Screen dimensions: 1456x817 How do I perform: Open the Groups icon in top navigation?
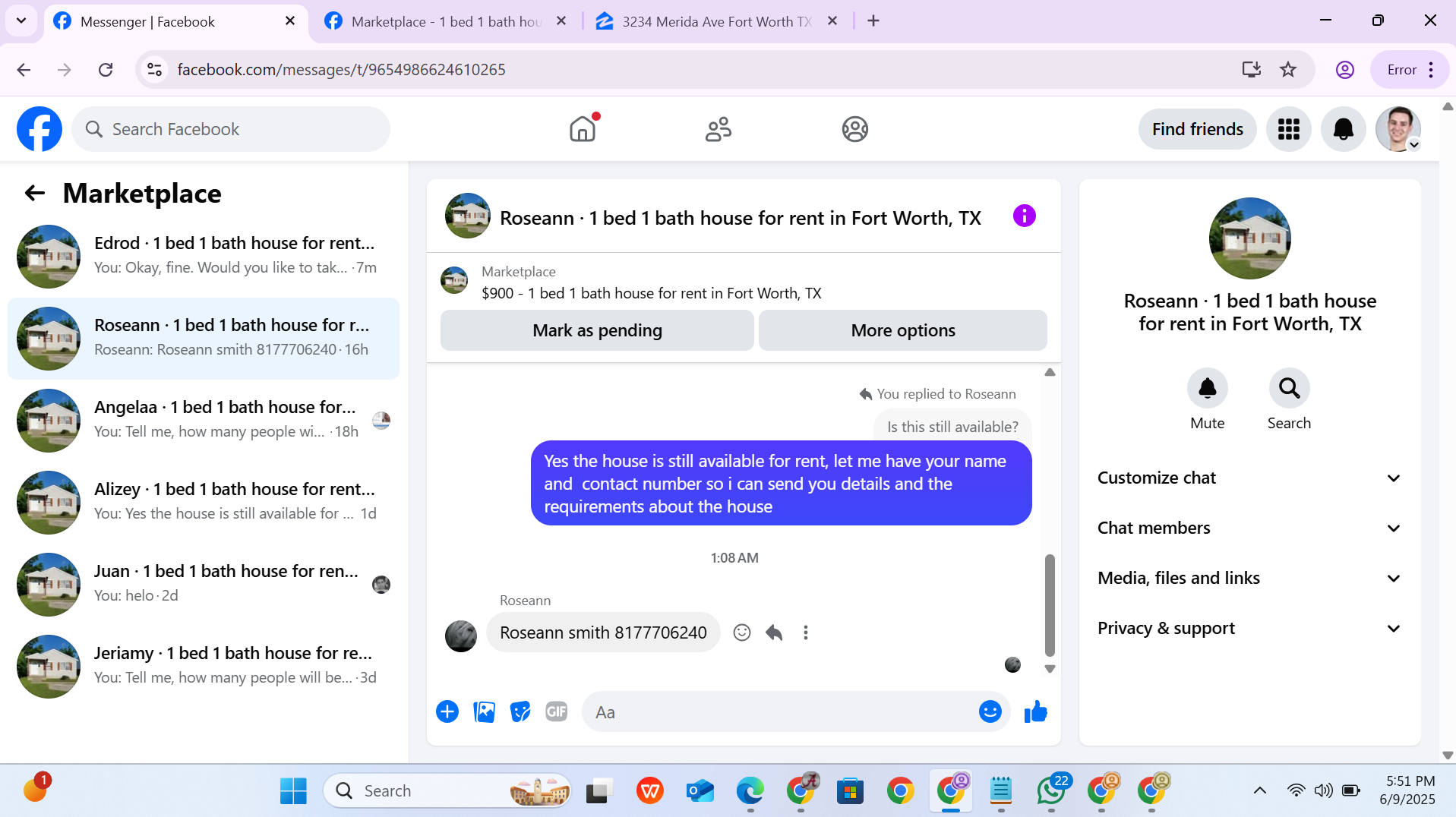pyautogui.click(x=854, y=129)
